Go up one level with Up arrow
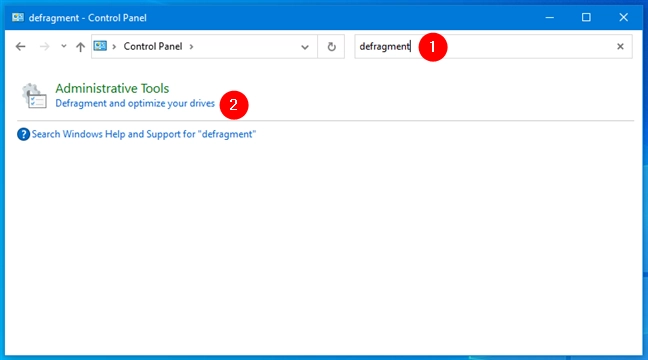Screen dimensions: 648x360 click(x=80, y=47)
